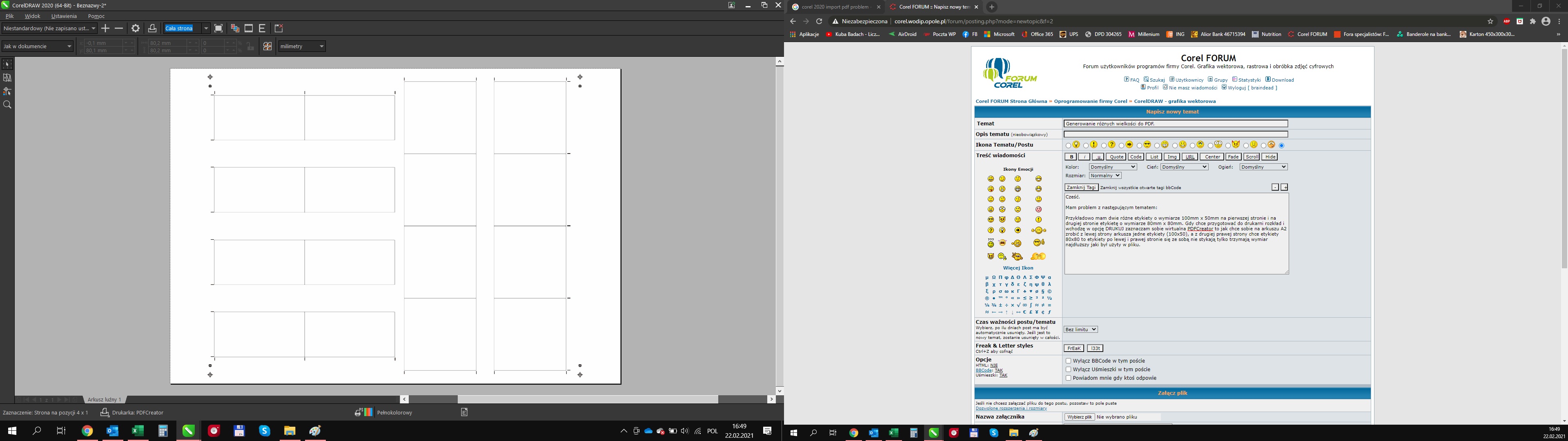The image size is (1568, 441).
Task: Select the Zoom magnifier tool
Action: click(x=7, y=105)
